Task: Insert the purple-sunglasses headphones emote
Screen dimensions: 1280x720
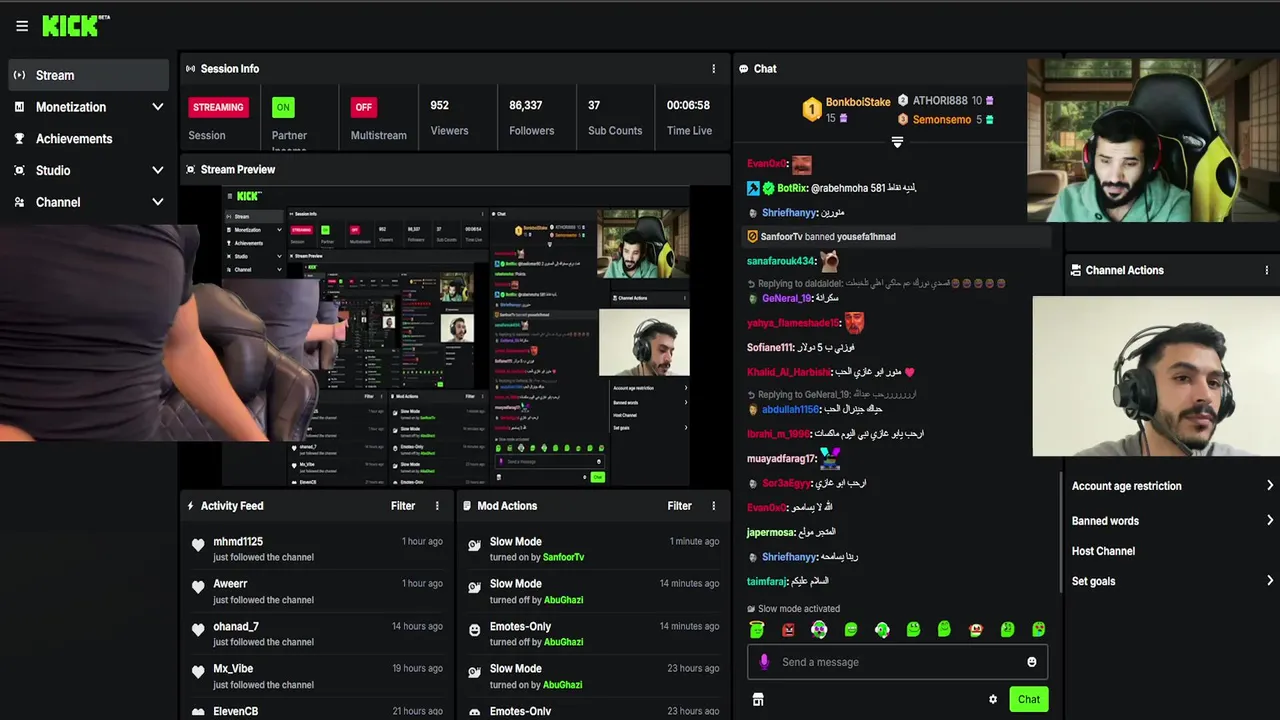Action: pos(819,629)
